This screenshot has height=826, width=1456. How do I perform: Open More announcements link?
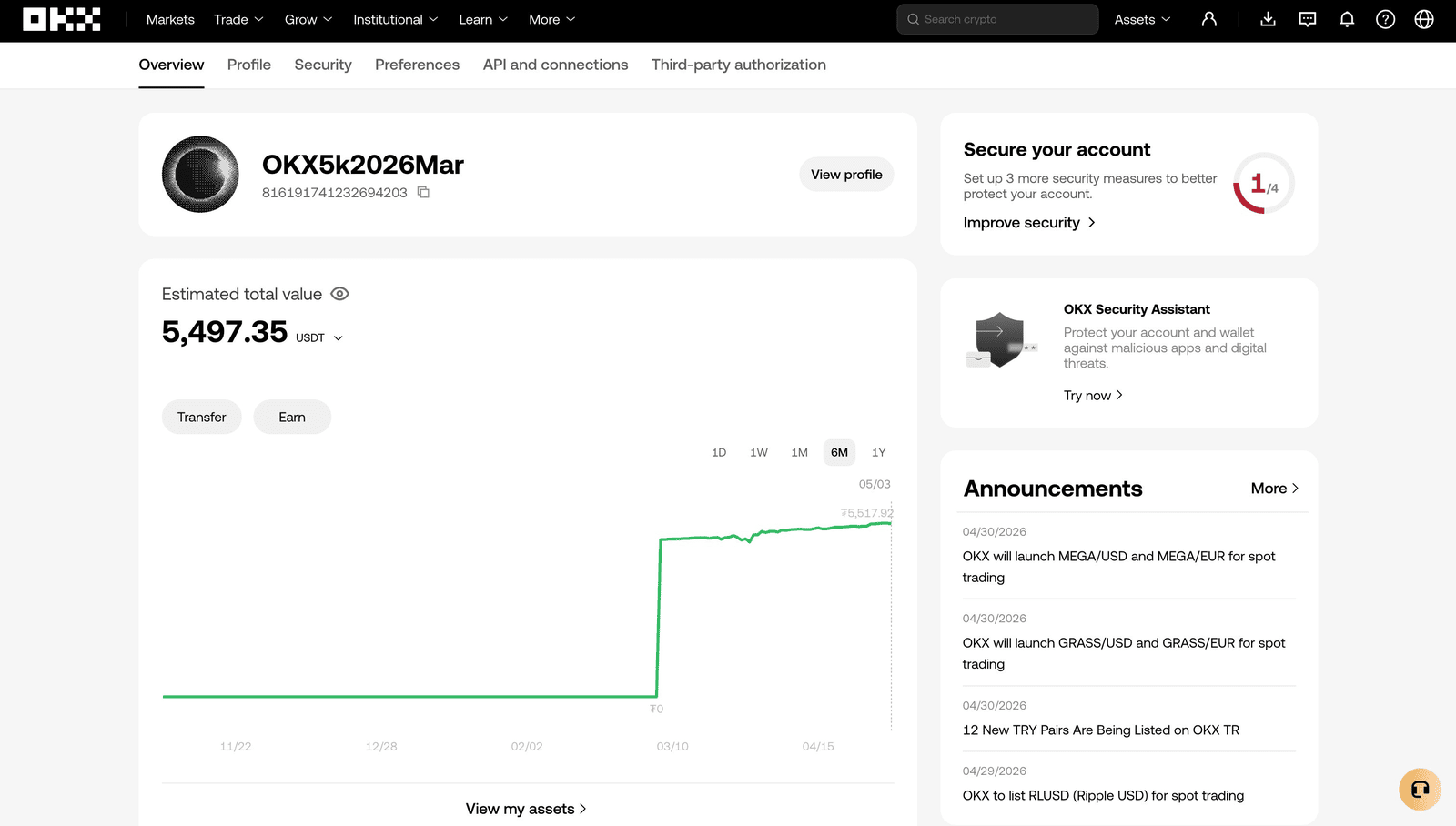click(x=1275, y=489)
